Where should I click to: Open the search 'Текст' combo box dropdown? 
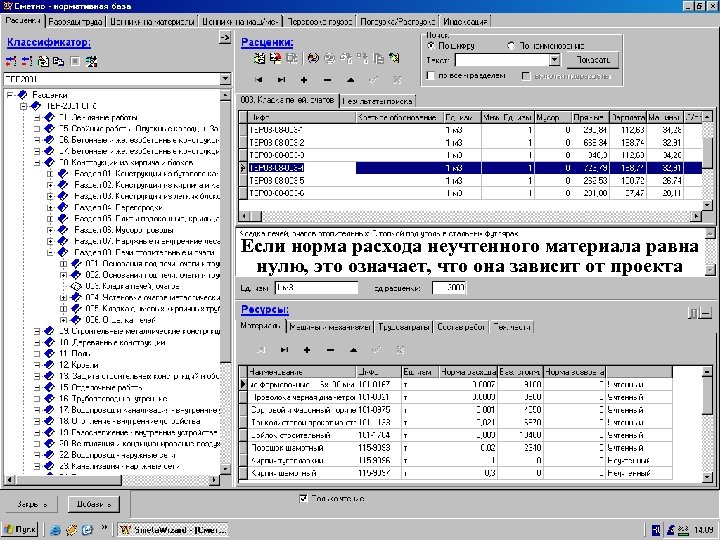tap(555, 60)
